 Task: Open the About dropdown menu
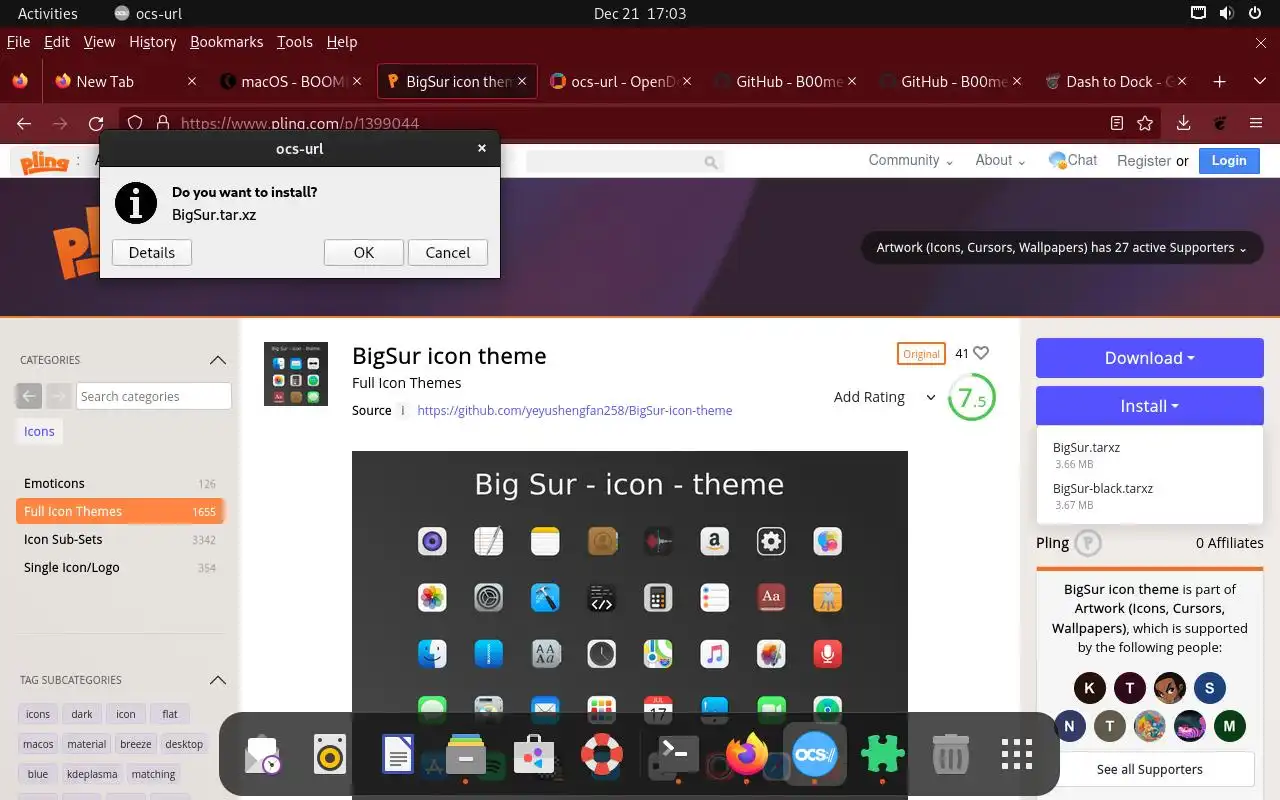tap(1000, 160)
